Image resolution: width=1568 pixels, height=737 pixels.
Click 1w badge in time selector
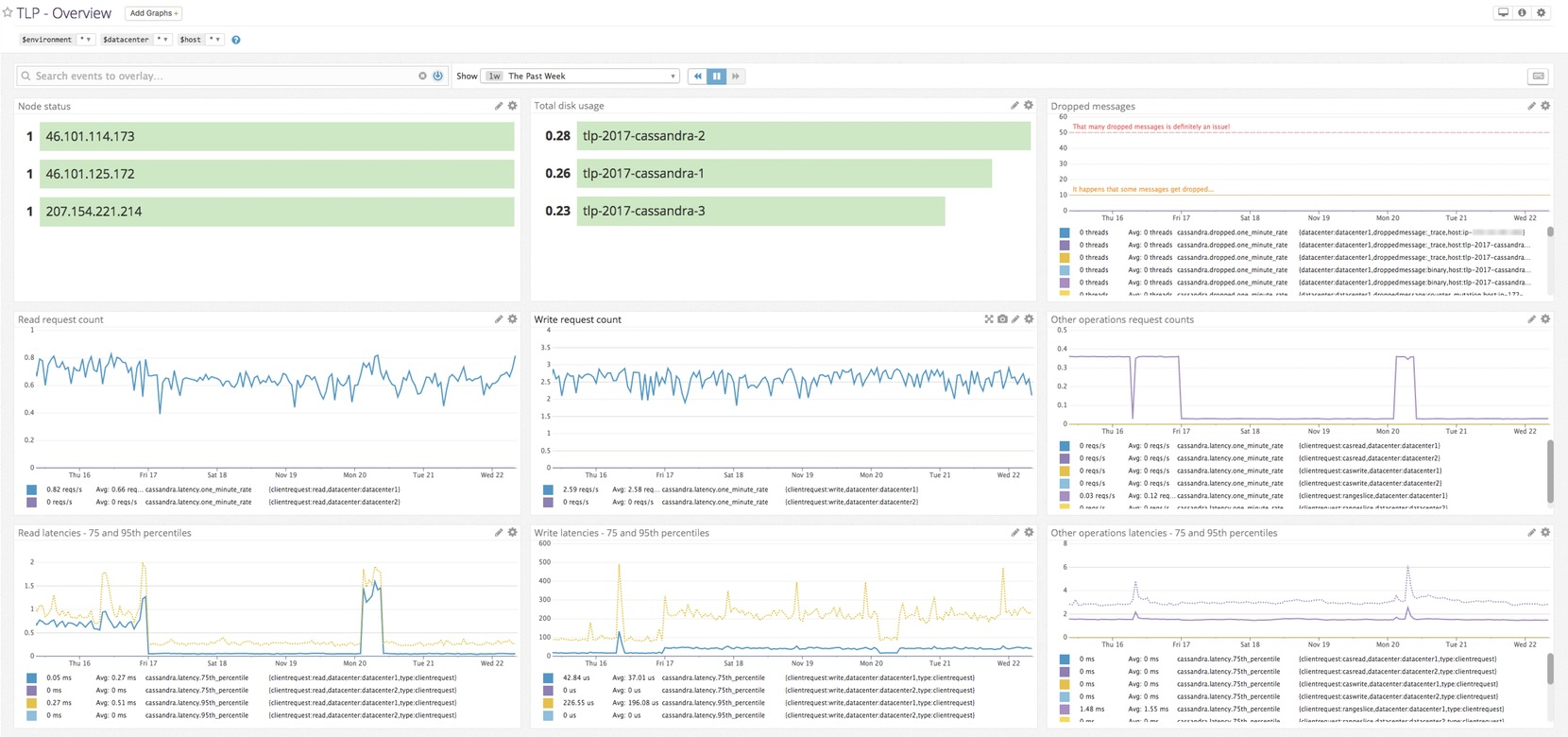point(494,76)
